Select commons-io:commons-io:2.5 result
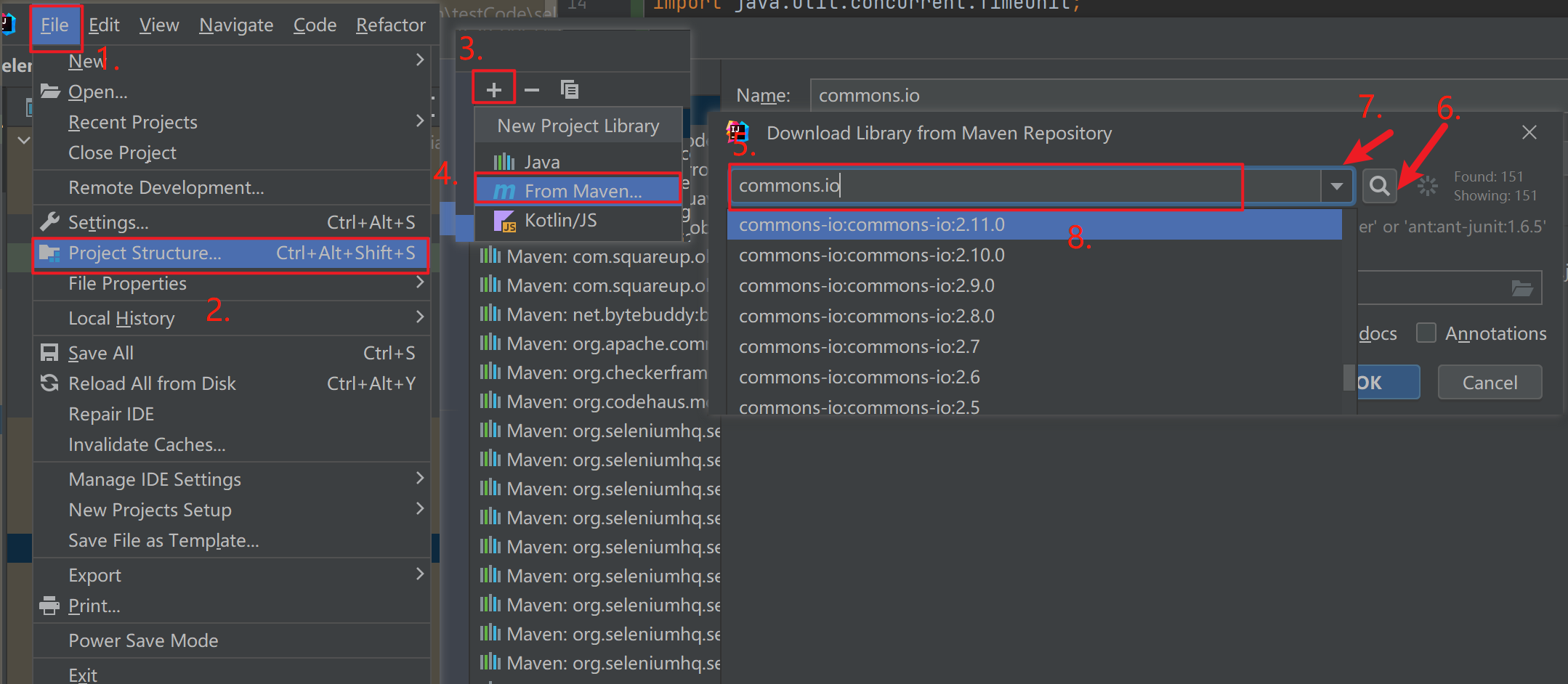This screenshot has height=684, width=1568. pyautogui.click(x=1035, y=405)
